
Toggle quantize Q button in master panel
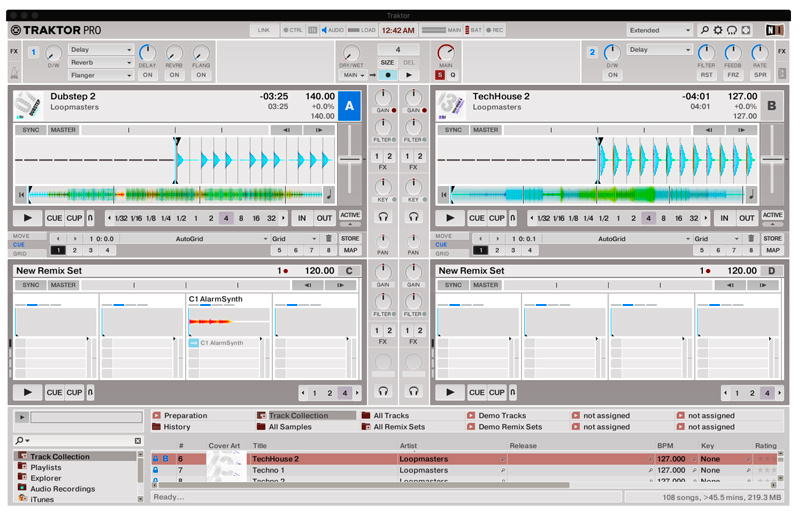pyautogui.click(x=453, y=75)
